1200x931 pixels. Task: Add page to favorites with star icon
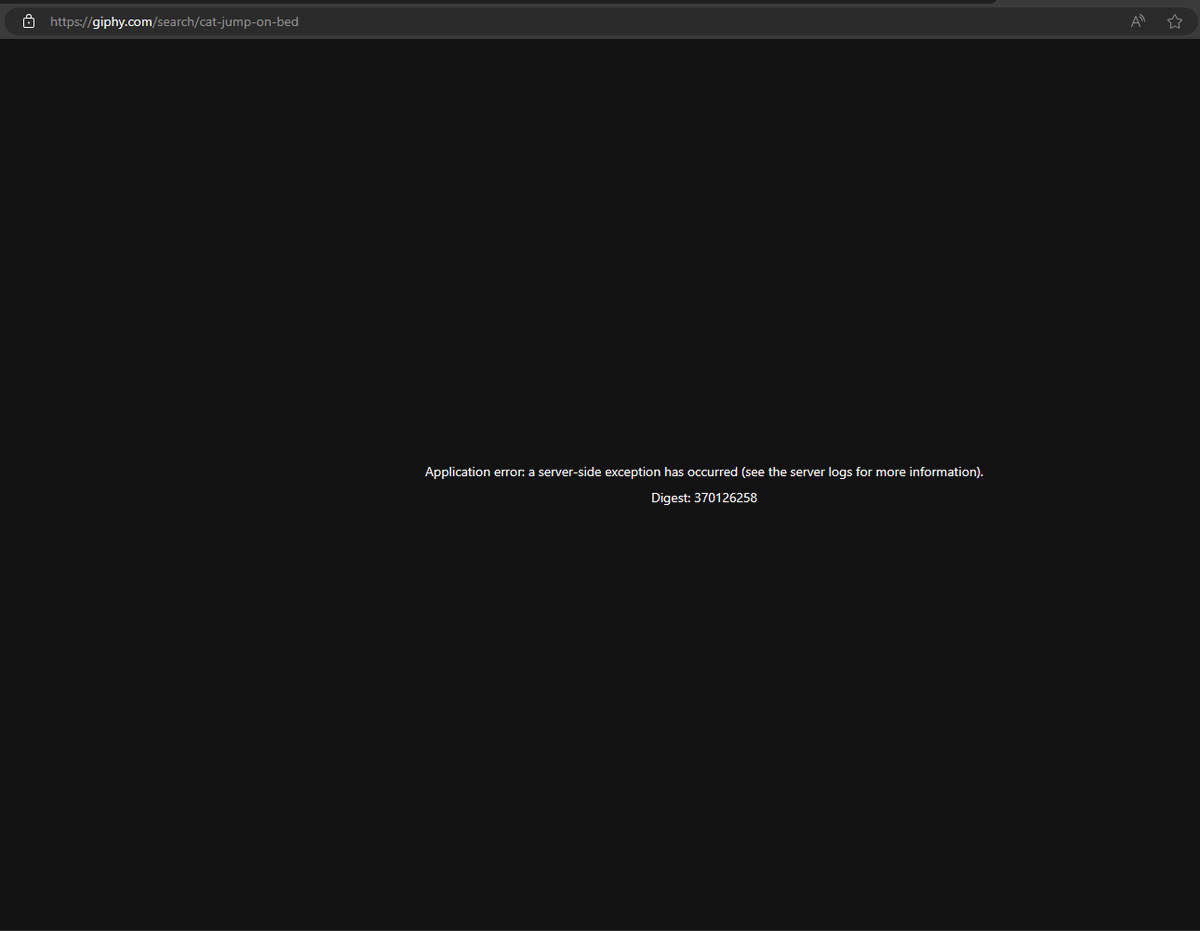tap(1175, 21)
